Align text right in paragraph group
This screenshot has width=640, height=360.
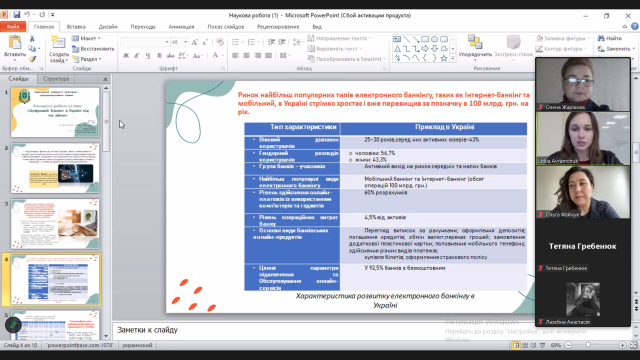pos(257,56)
